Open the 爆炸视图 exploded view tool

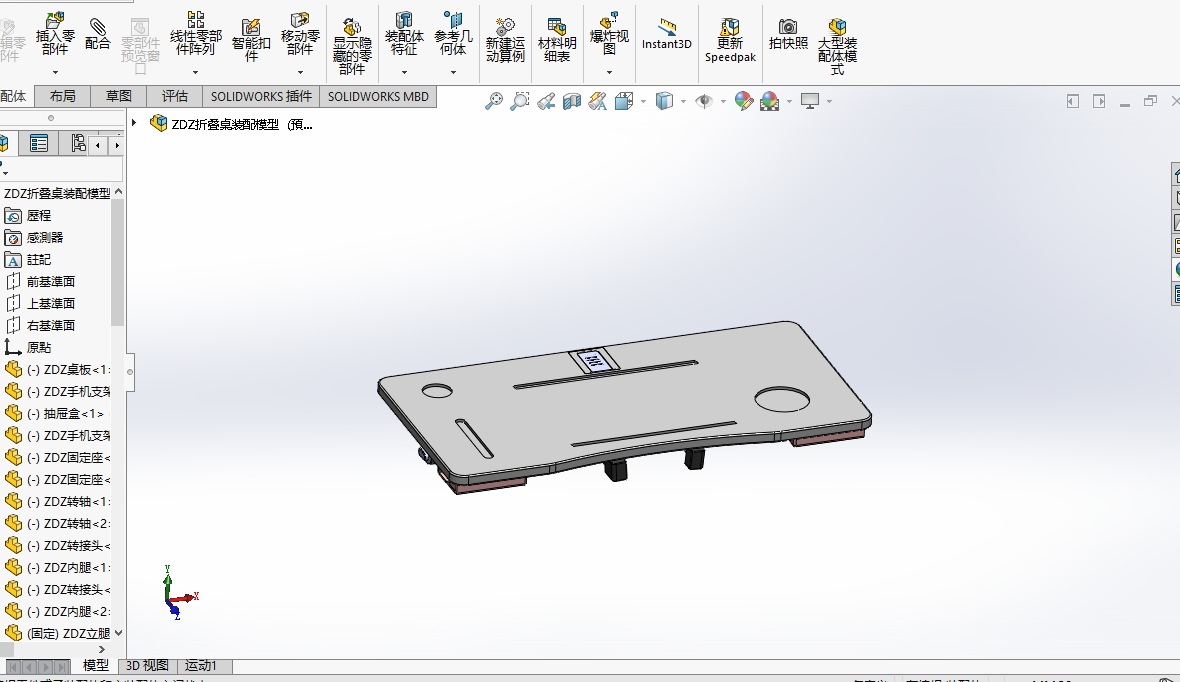coord(609,34)
